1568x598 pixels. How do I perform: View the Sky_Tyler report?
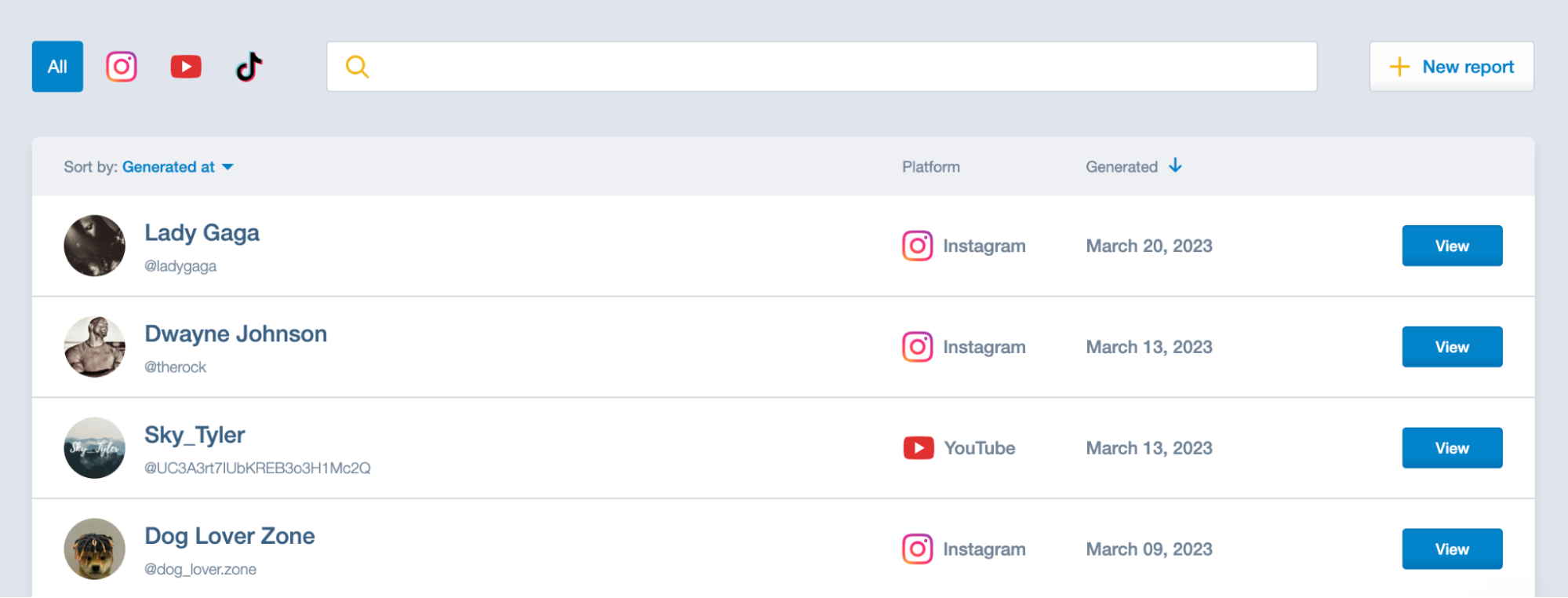click(1453, 448)
